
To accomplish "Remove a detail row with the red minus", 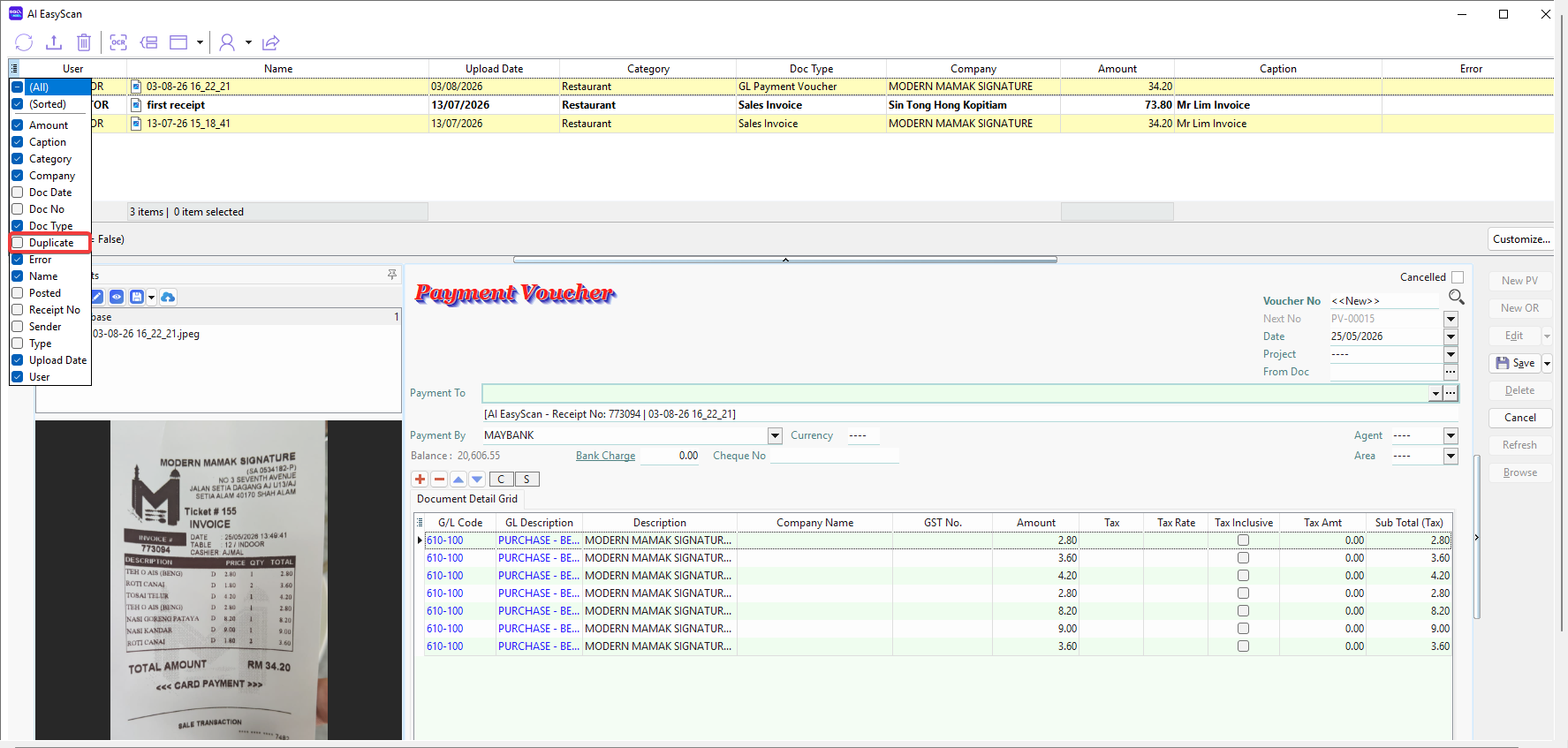I will [x=439, y=479].
